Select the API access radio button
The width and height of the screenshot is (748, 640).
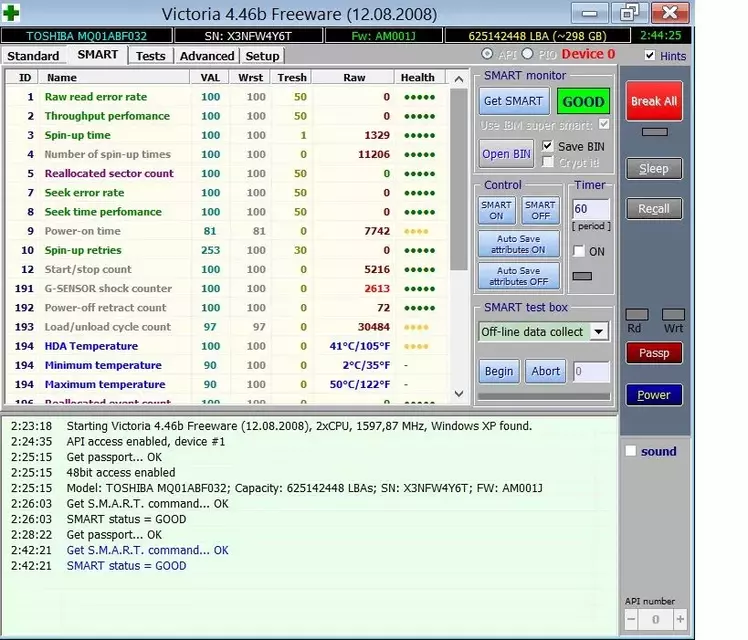tap(487, 54)
